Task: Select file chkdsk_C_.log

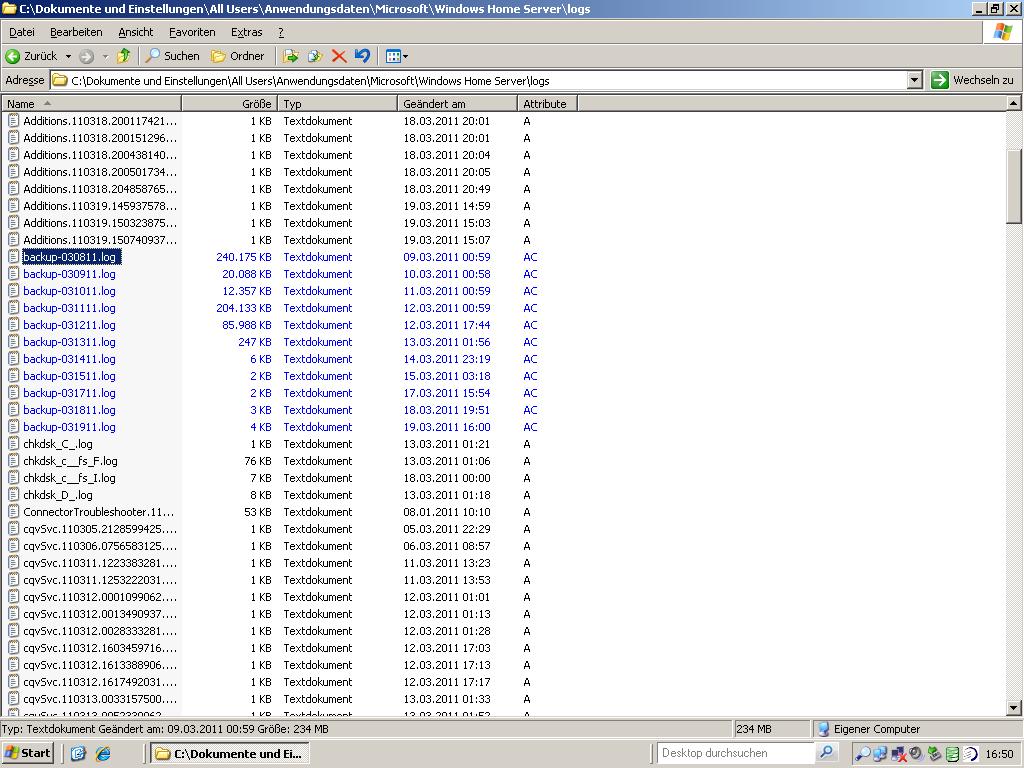Action: pyautogui.click(x=57, y=443)
